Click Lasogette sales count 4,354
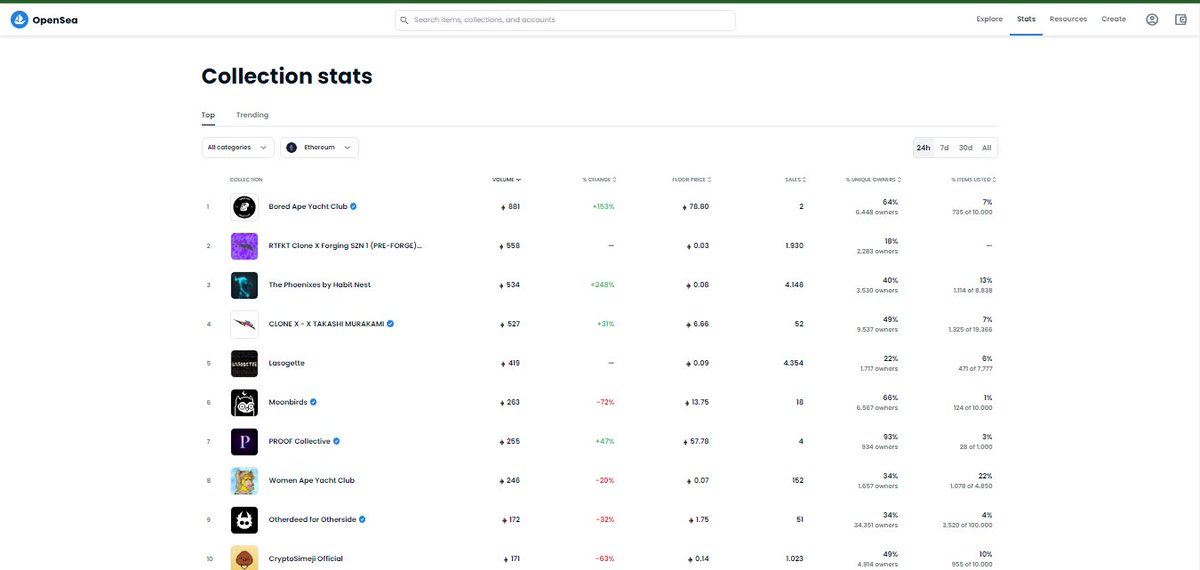Viewport: 1200px width, 570px height. (x=794, y=363)
